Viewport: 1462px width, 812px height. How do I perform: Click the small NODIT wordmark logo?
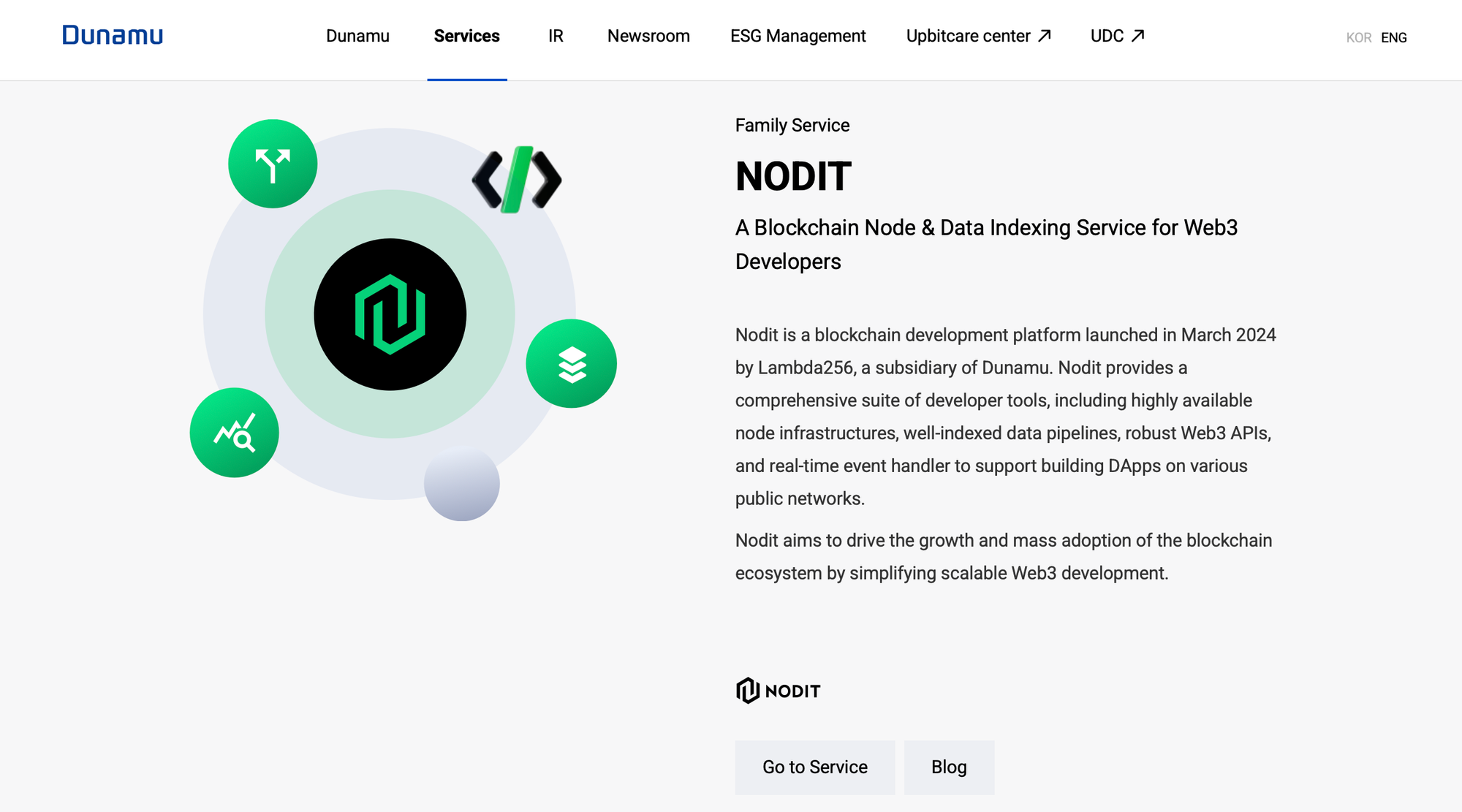(778, 691)
